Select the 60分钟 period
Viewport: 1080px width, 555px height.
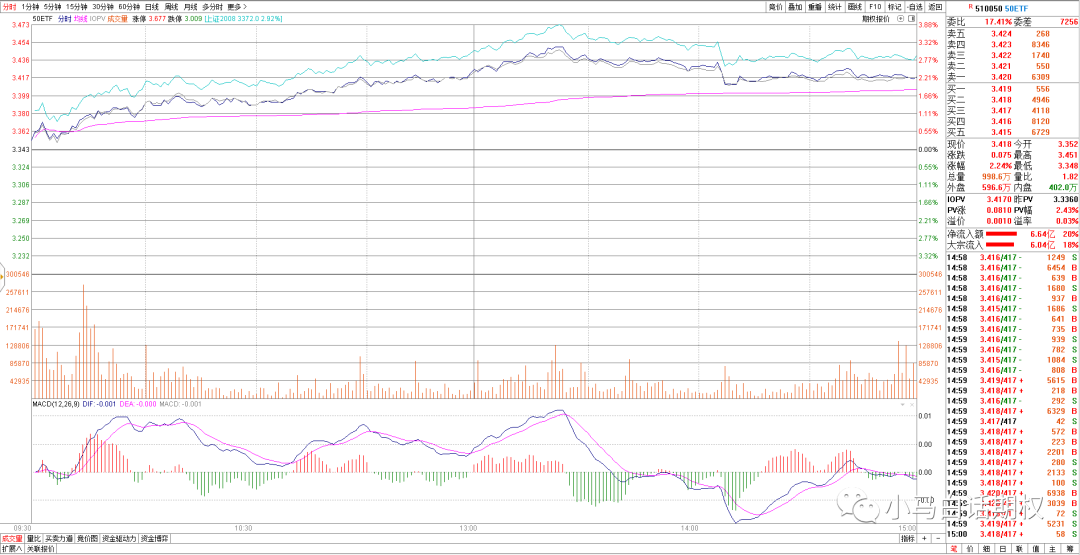tap(129, 7)
